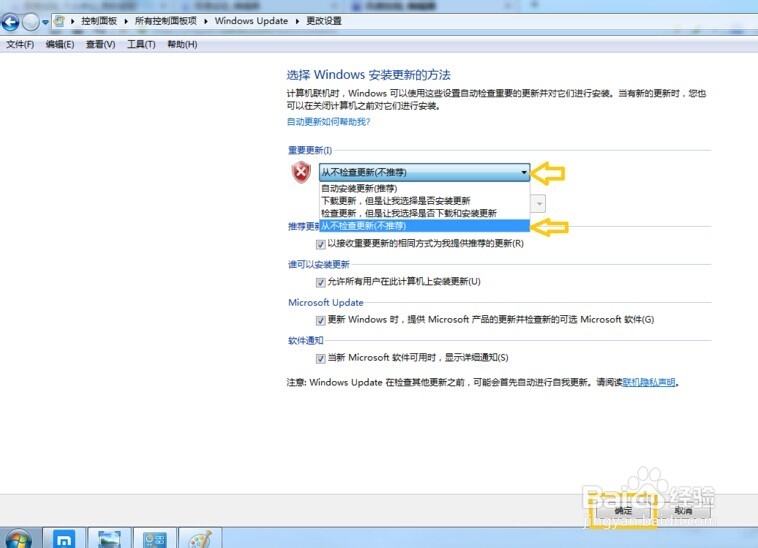The width and height of the screenshot is (758, 548).
Task: Click the 更改设置 breadcrumb
Action: (x=323, y=21)
